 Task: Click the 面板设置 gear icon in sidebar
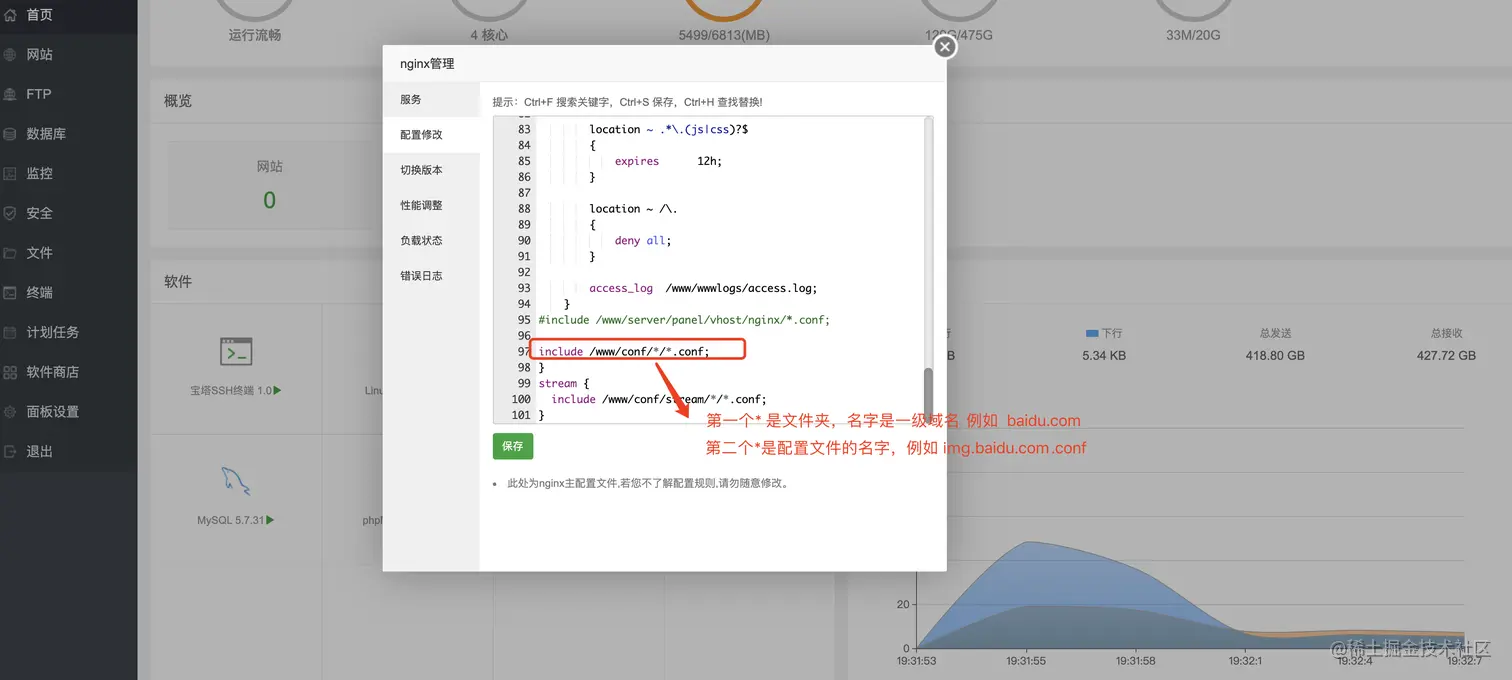pos(11,412)
